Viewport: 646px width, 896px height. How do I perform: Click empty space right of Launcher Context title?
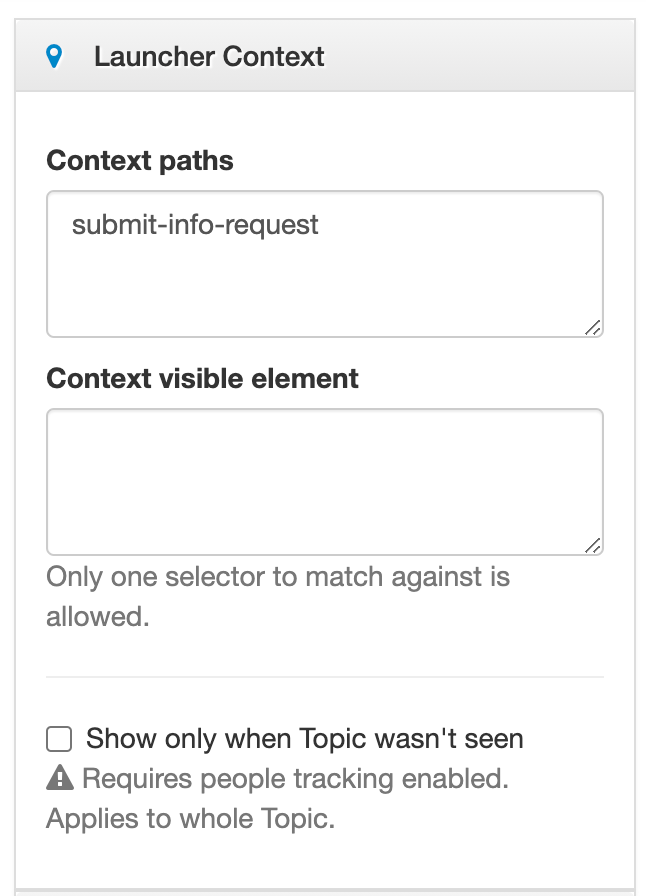pos(480,56)
